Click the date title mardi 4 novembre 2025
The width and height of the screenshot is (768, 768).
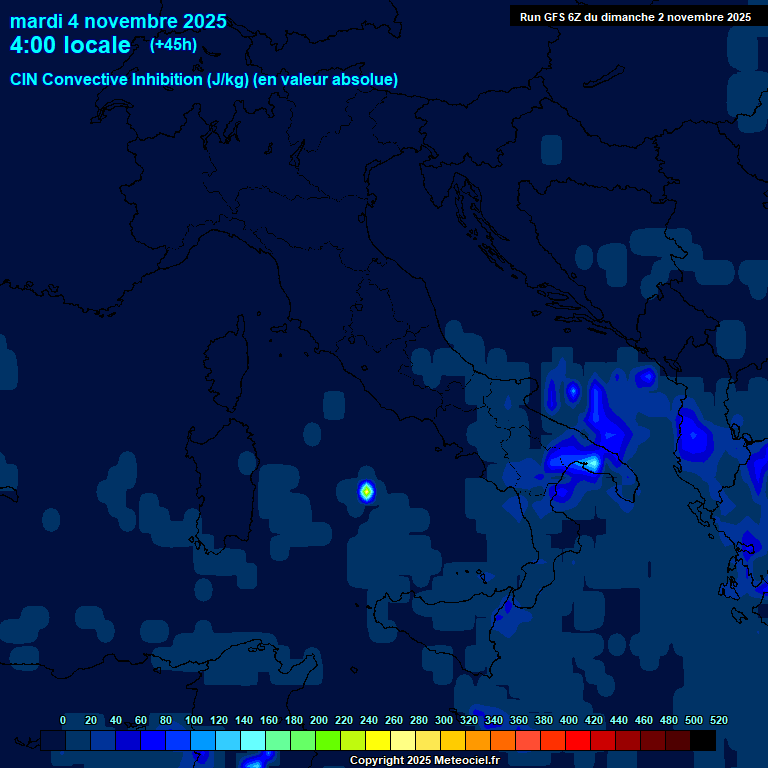pyautogui.click(x=118, y=21)
